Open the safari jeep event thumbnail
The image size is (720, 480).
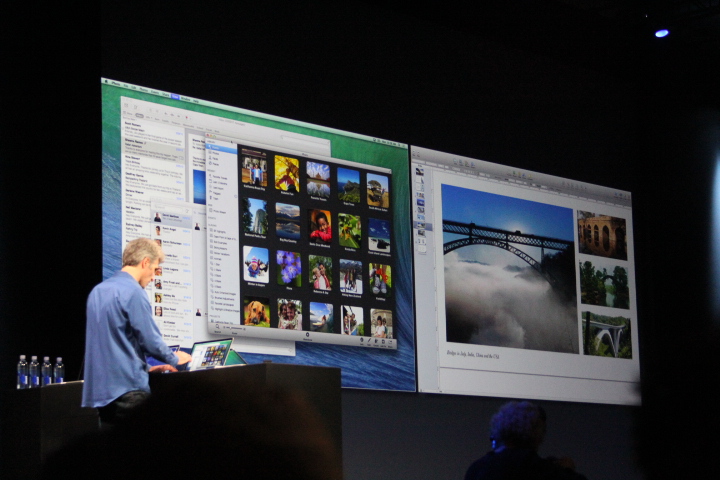[377, 190]
